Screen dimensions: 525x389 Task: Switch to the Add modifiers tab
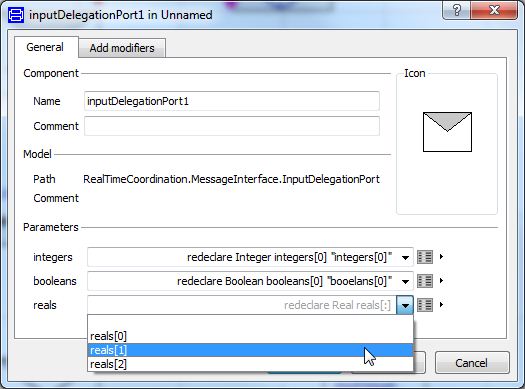[122, 48]
